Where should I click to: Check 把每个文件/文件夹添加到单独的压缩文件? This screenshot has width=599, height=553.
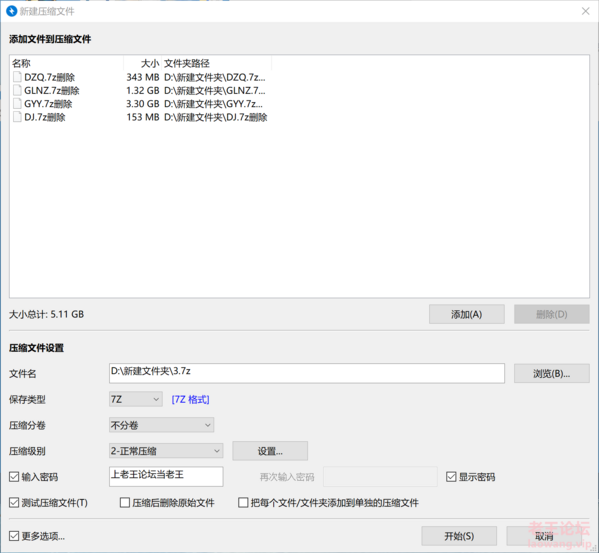coord(243,502)
